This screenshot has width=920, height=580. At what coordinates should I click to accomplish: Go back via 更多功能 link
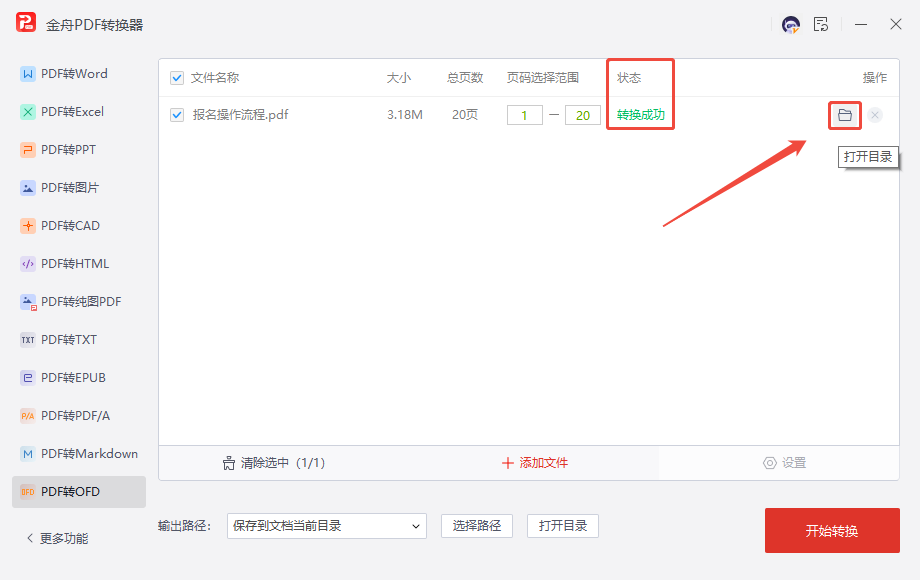click(x=64, y=538)
